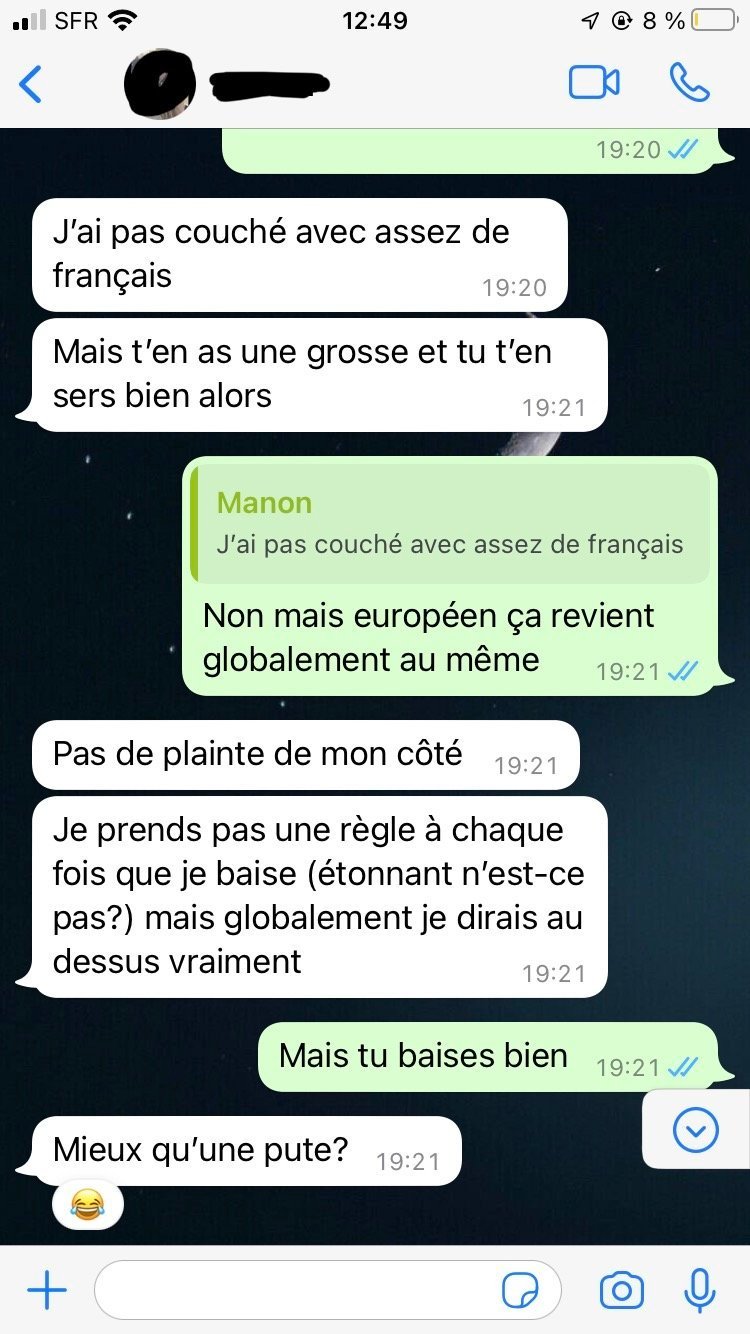
Task: Start a voice call with phone icon
Action: [690, 82]
